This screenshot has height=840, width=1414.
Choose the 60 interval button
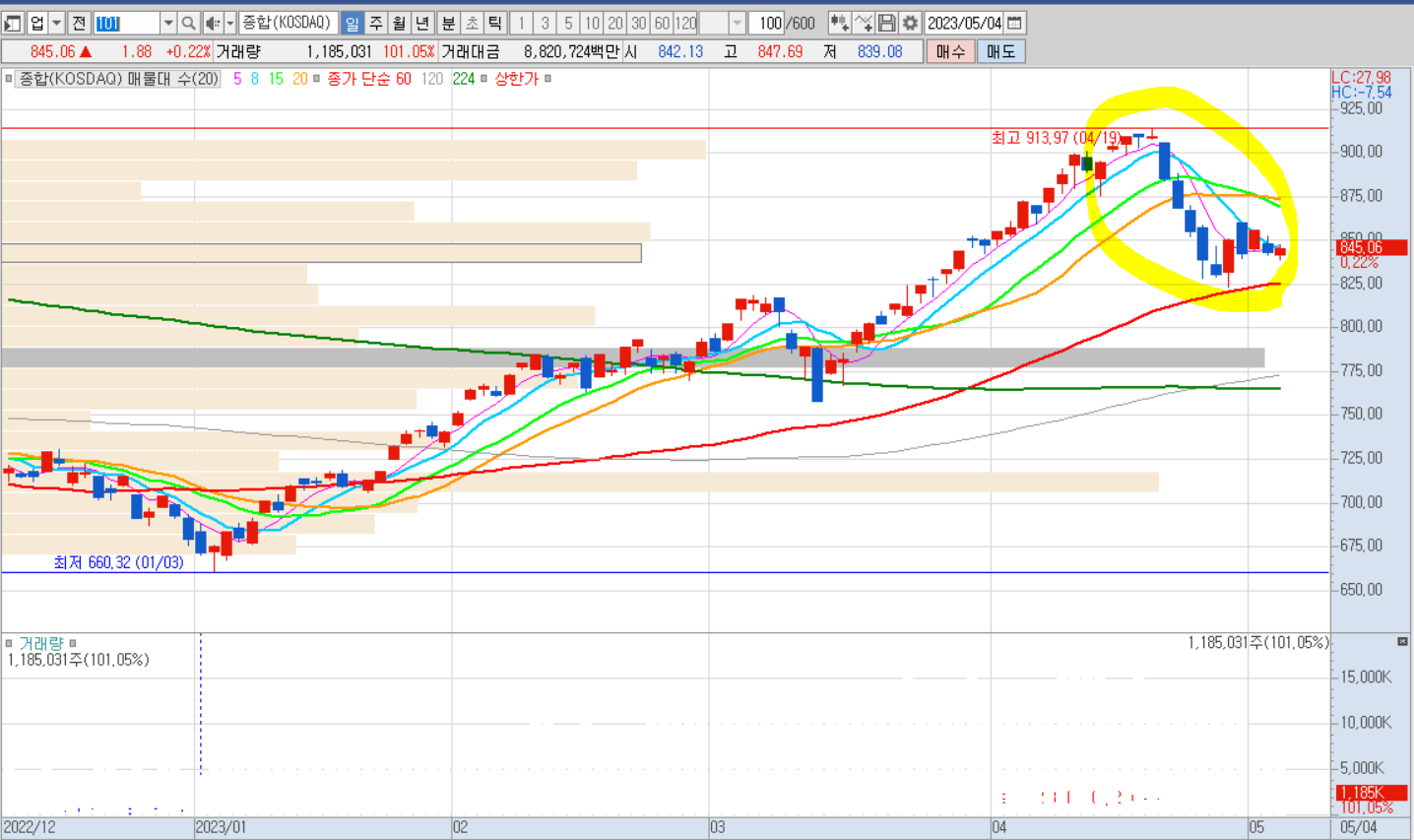tap(663, 23)
